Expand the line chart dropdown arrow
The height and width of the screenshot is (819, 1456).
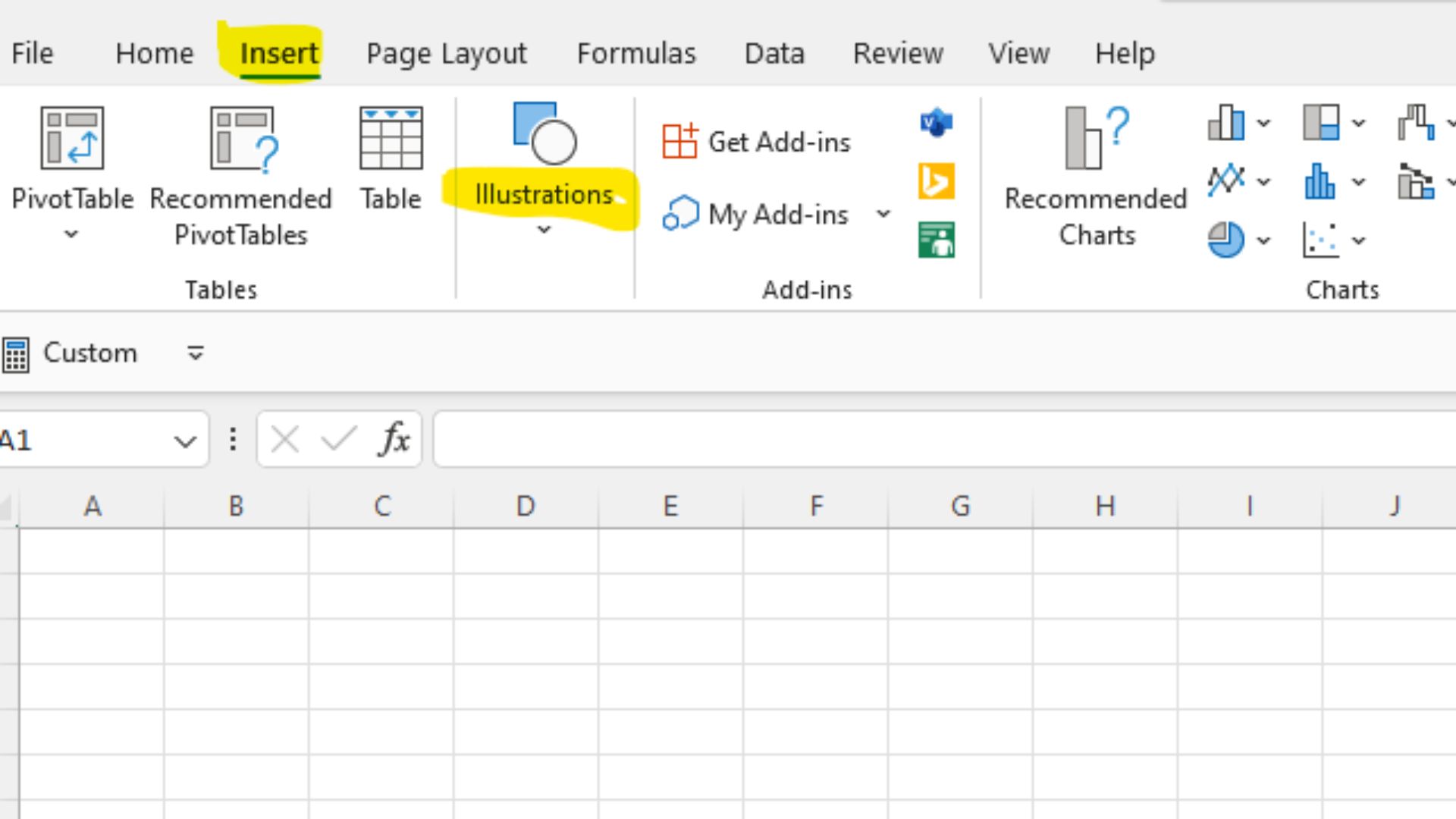1263,182
